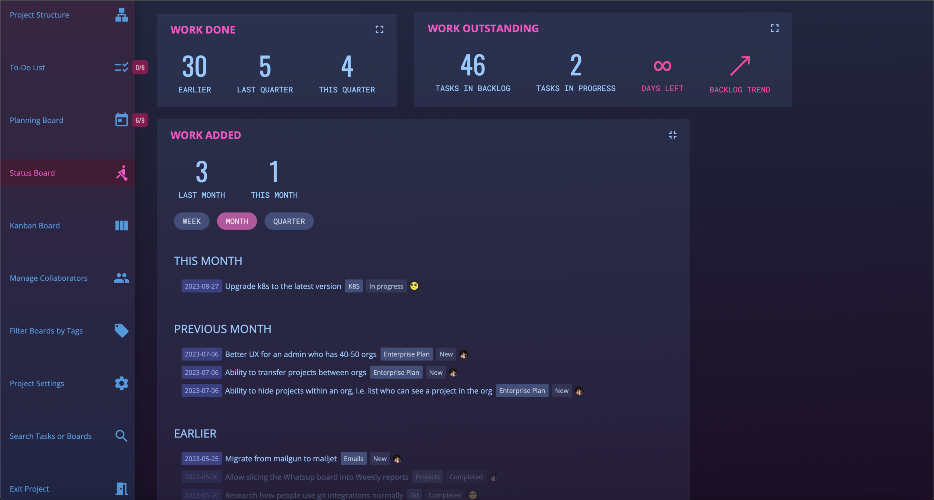Open the Project Structure menu item
Image resolution: width=934 pixels, height=500 pixels.
click(x=39, y=15)
